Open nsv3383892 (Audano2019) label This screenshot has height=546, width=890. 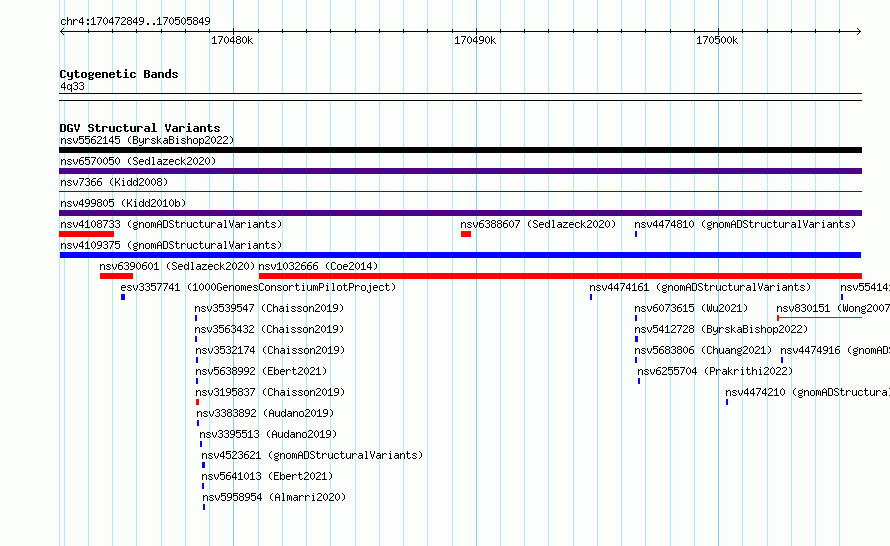click(x=265, y=413)
